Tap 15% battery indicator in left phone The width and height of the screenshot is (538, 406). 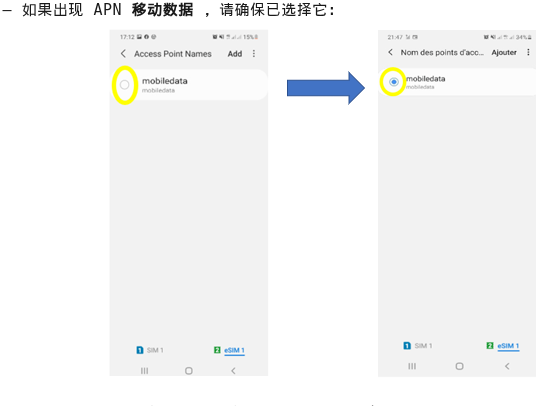250,37
